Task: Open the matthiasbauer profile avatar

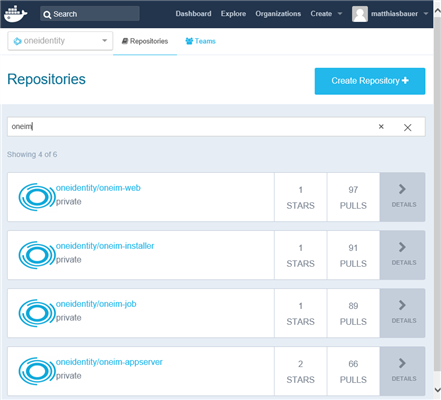Action: click(360, 14)
